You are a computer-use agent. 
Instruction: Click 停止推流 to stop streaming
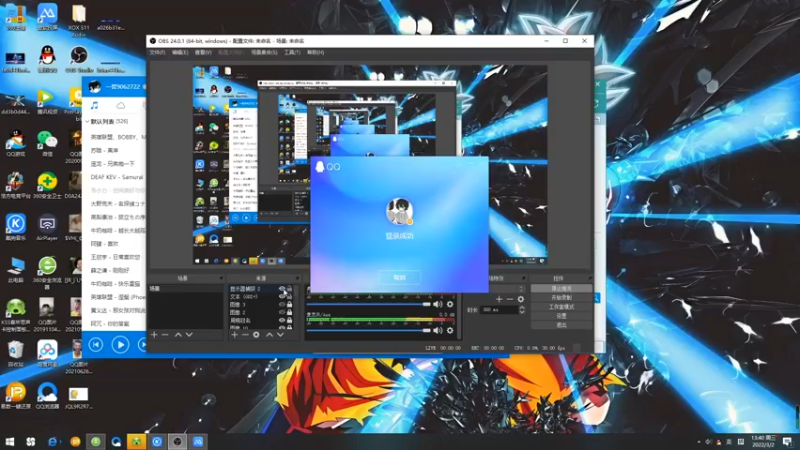[561, 289]
